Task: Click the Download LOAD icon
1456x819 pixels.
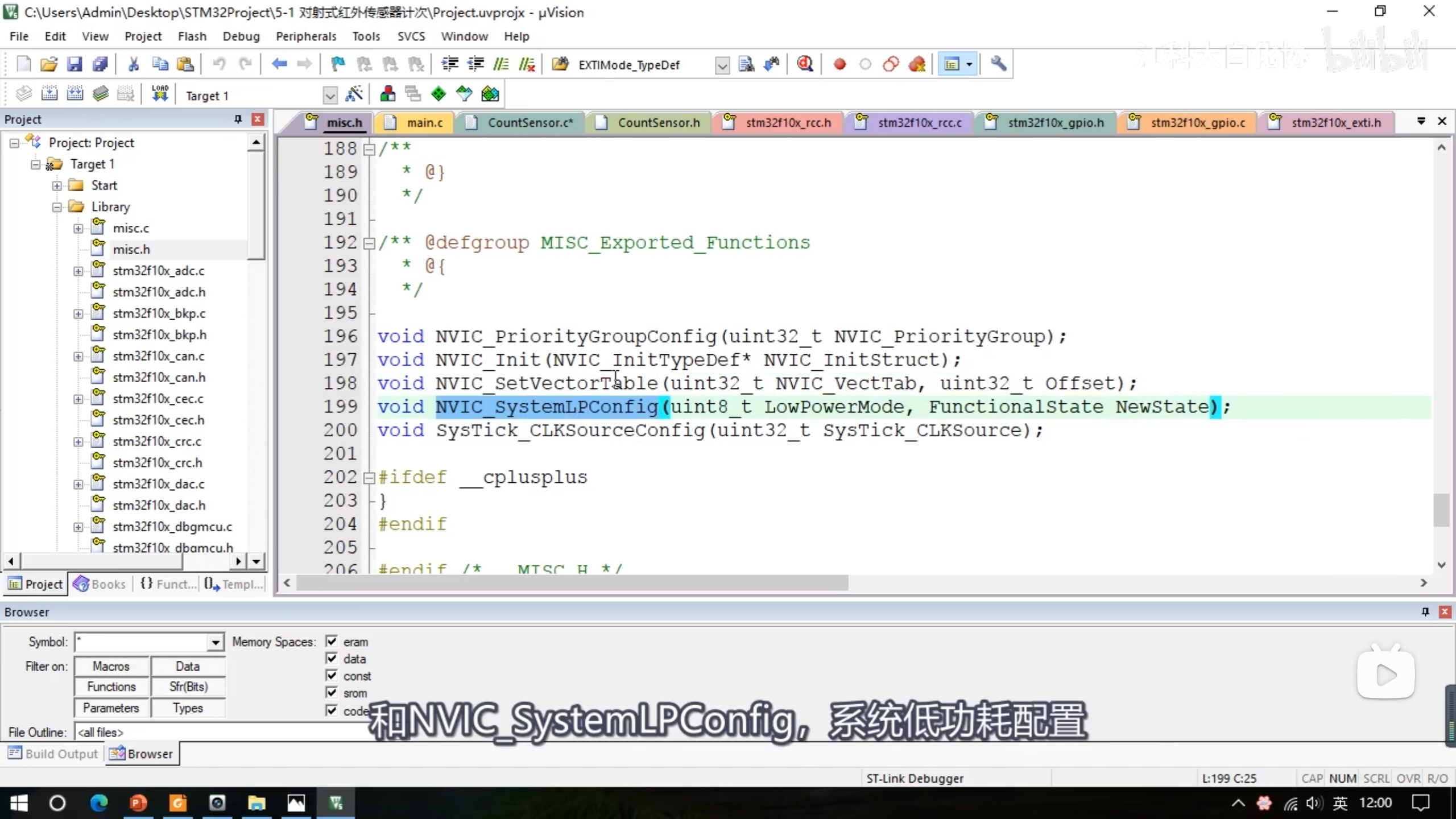Action: click(x=160, y=94)
